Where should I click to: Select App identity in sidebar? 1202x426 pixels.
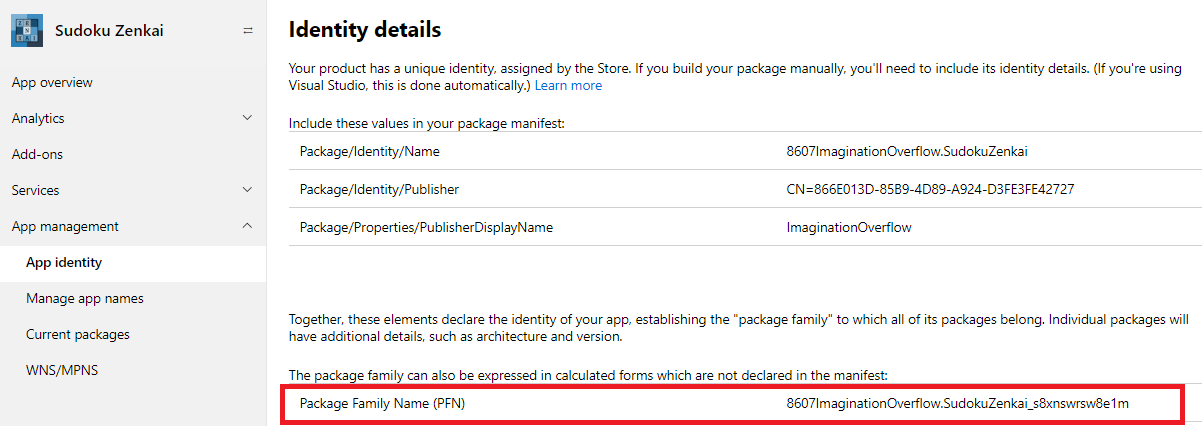(x=64, y=262)
